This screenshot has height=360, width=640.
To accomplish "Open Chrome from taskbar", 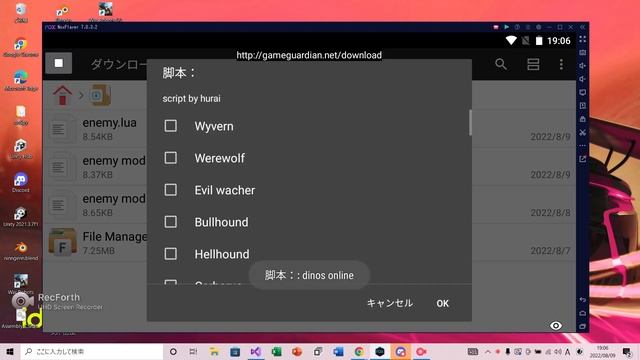I will point(359,351).
